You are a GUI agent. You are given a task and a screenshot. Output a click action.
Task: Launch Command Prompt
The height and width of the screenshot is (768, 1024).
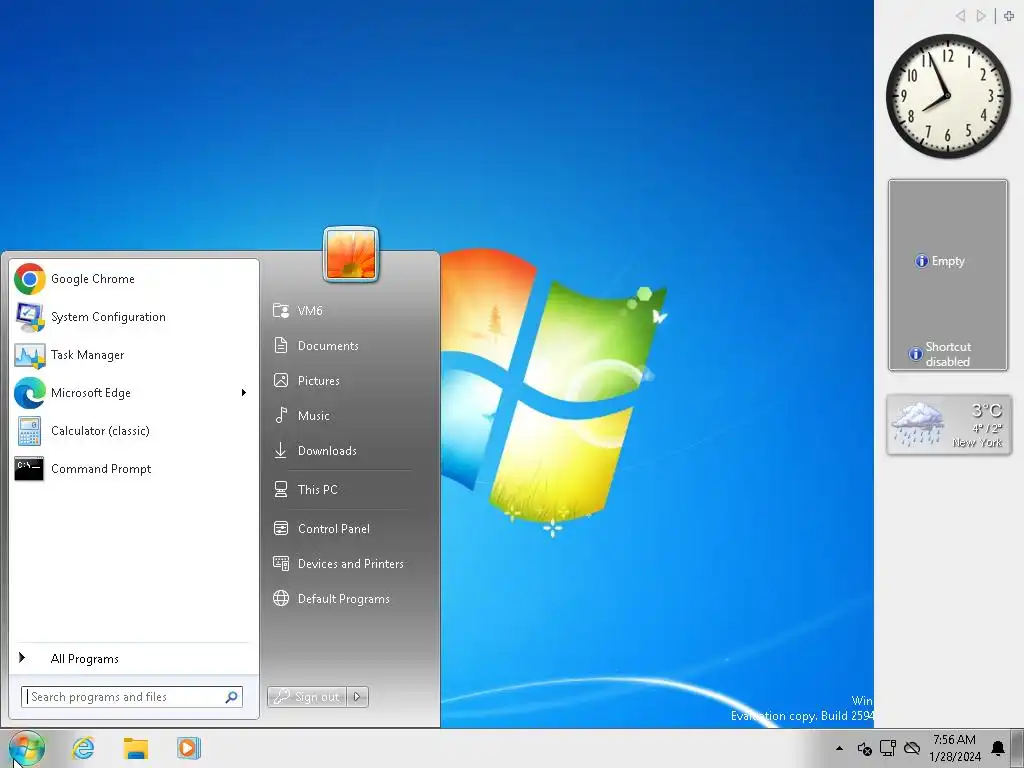(x=134, y=468)
